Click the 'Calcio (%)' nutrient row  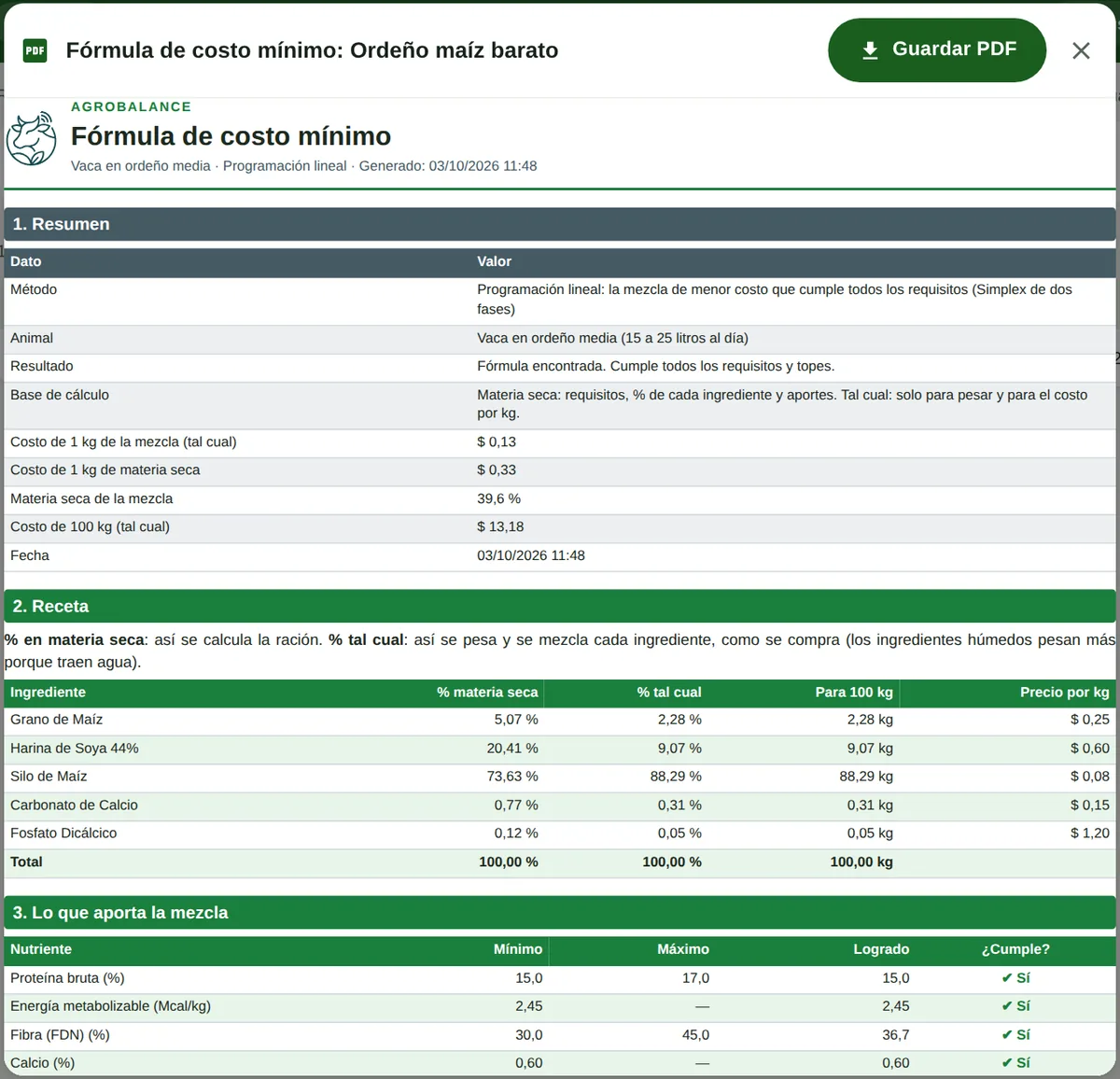[x=560, y=1063]
